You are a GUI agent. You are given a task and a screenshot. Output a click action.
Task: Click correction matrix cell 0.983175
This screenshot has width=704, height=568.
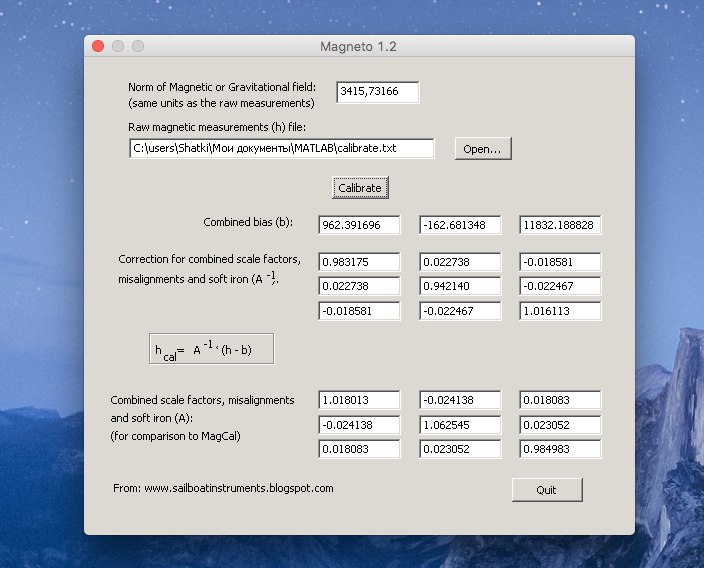click(x=359, y=263)
